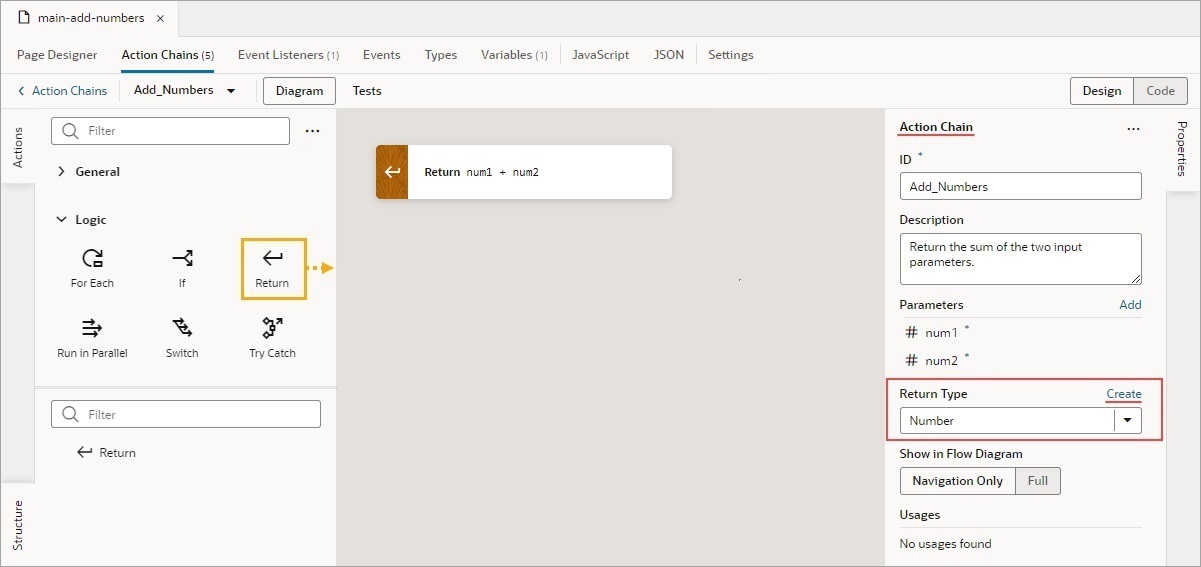
Task: Click the num1 number type icon
Action: pos(911,333)
